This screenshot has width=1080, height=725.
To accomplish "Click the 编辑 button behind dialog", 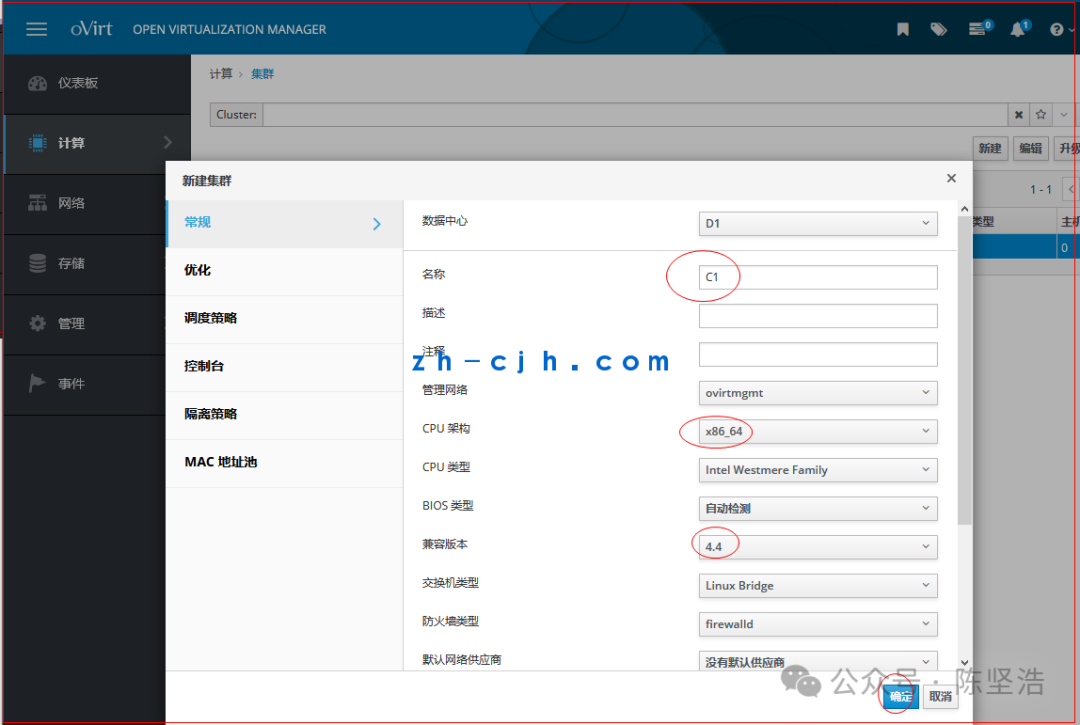I will (x=1030, y=148).
